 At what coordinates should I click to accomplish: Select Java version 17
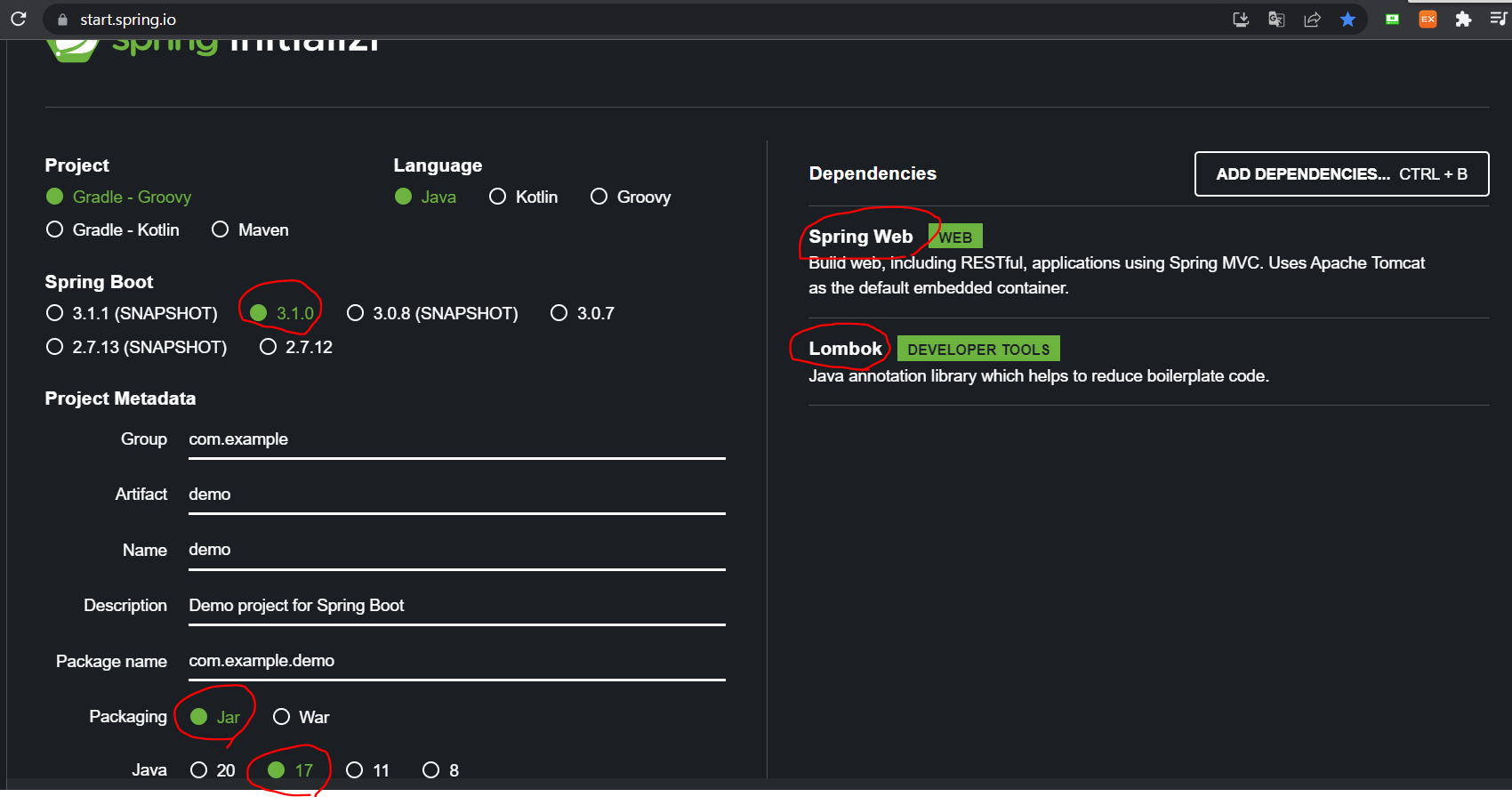point(291,770)
